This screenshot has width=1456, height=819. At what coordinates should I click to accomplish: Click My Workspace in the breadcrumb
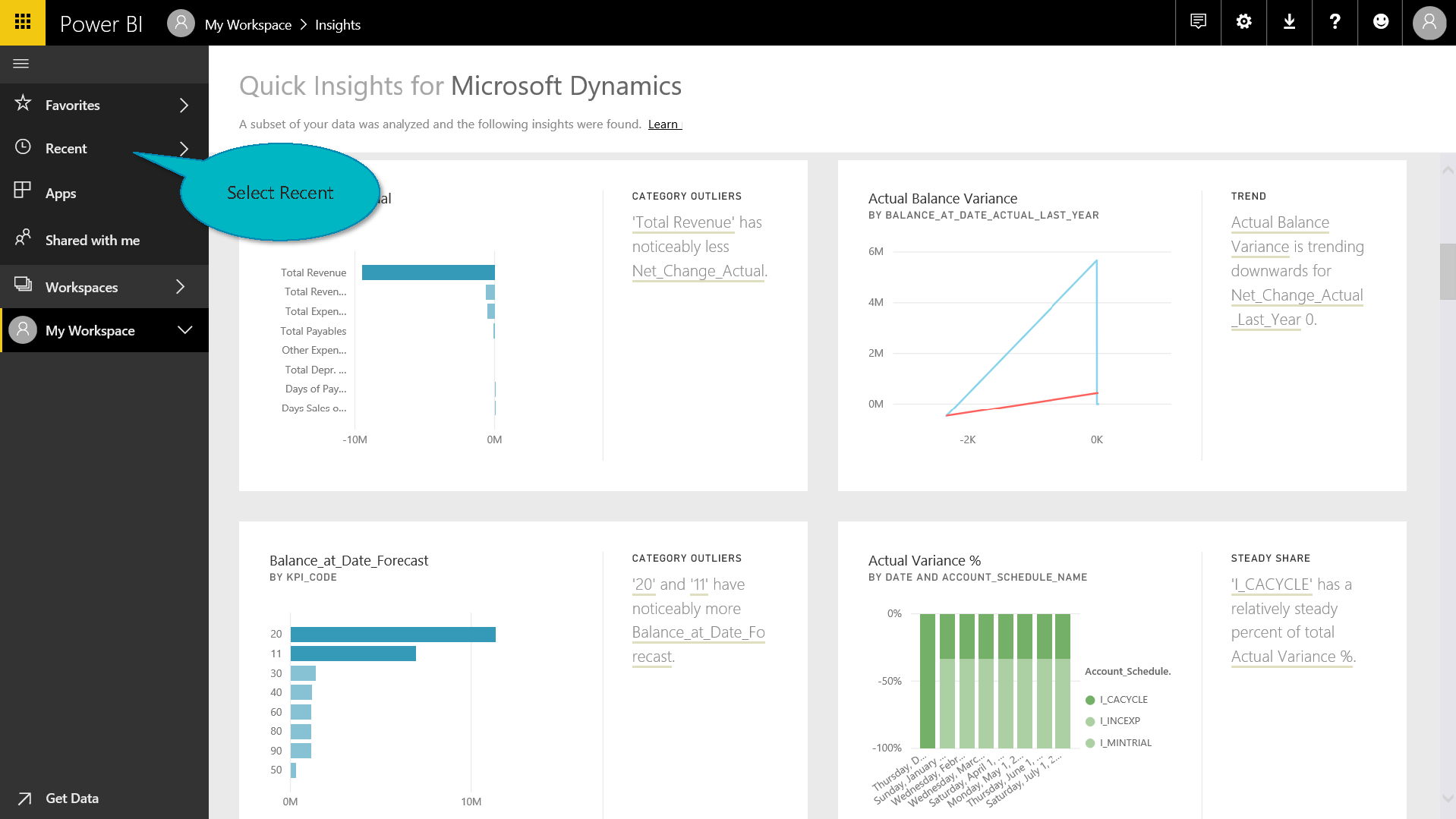click(247, 25)
